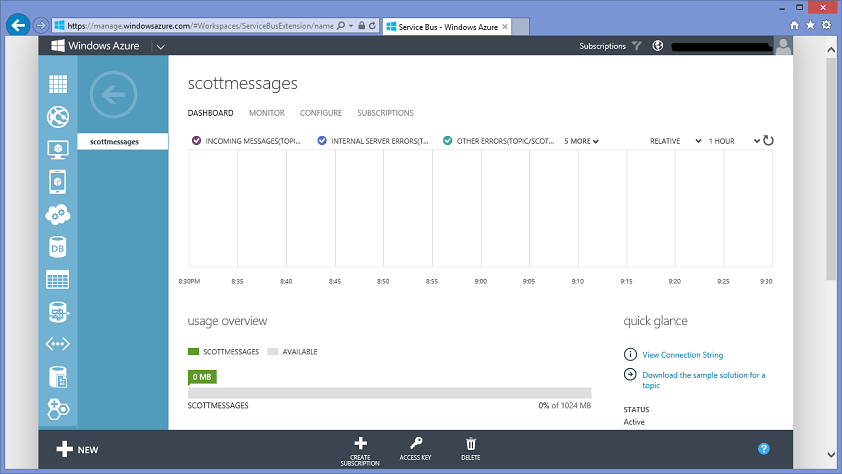This screenshot has height=474, width=842.
Task: Switch to the CONFIGURE tab
Action: click(321, 113)
